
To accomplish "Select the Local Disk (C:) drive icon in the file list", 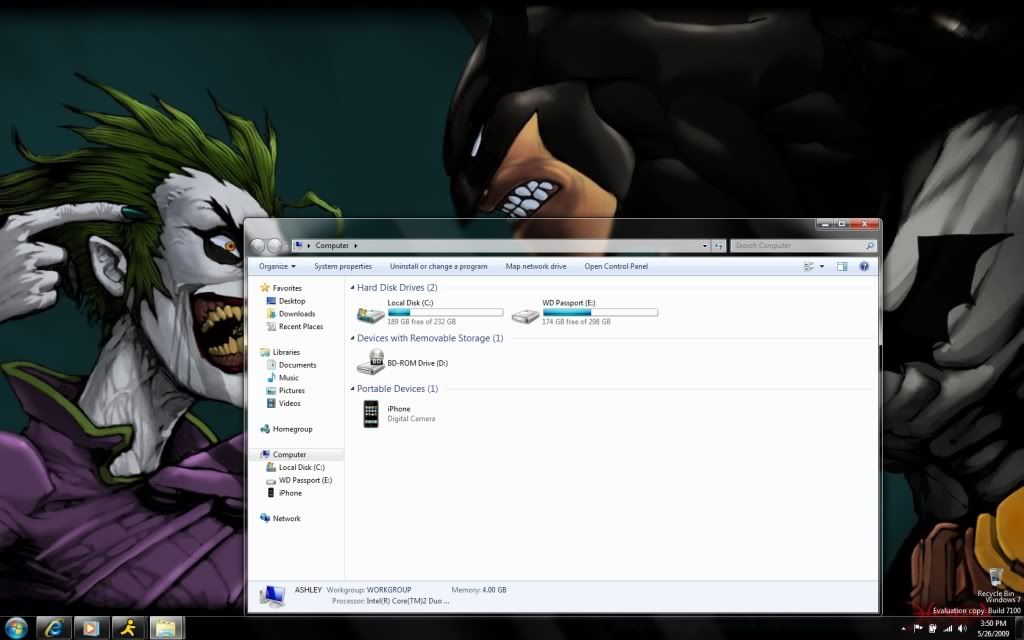I will pos(370,315).
